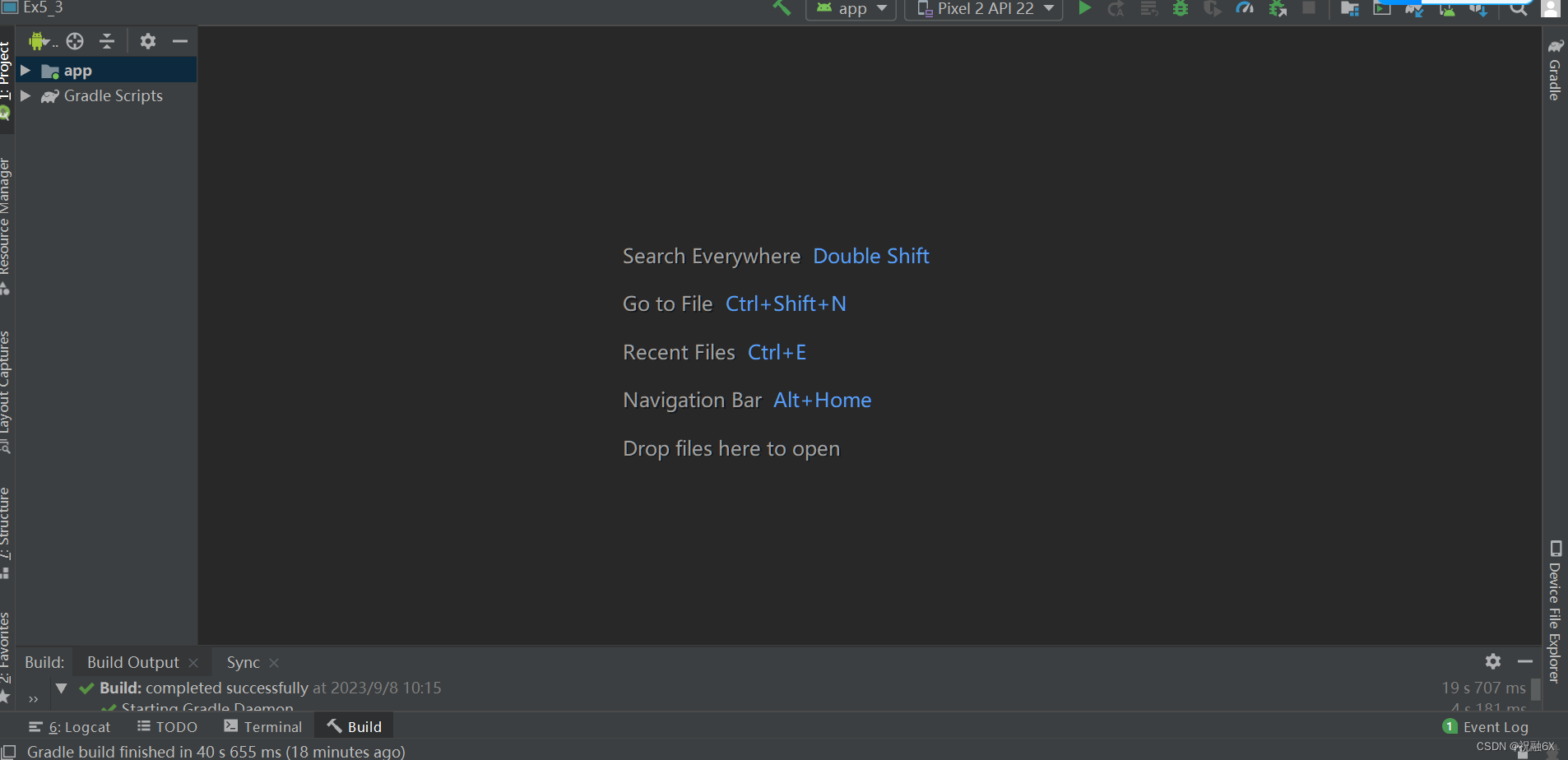Close the Build Output tab
The image size is (1568, 760).
click(x=193, y=663)
